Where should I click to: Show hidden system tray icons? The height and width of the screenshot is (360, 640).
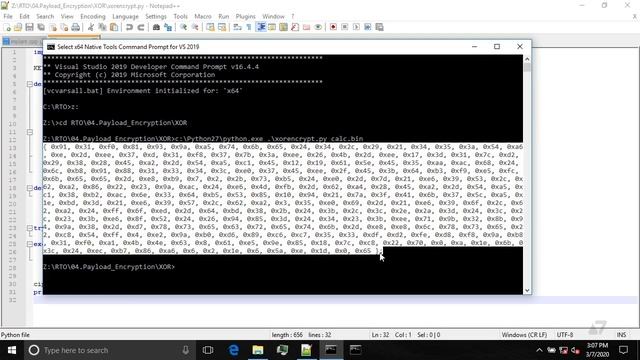[x=539, y=350]
